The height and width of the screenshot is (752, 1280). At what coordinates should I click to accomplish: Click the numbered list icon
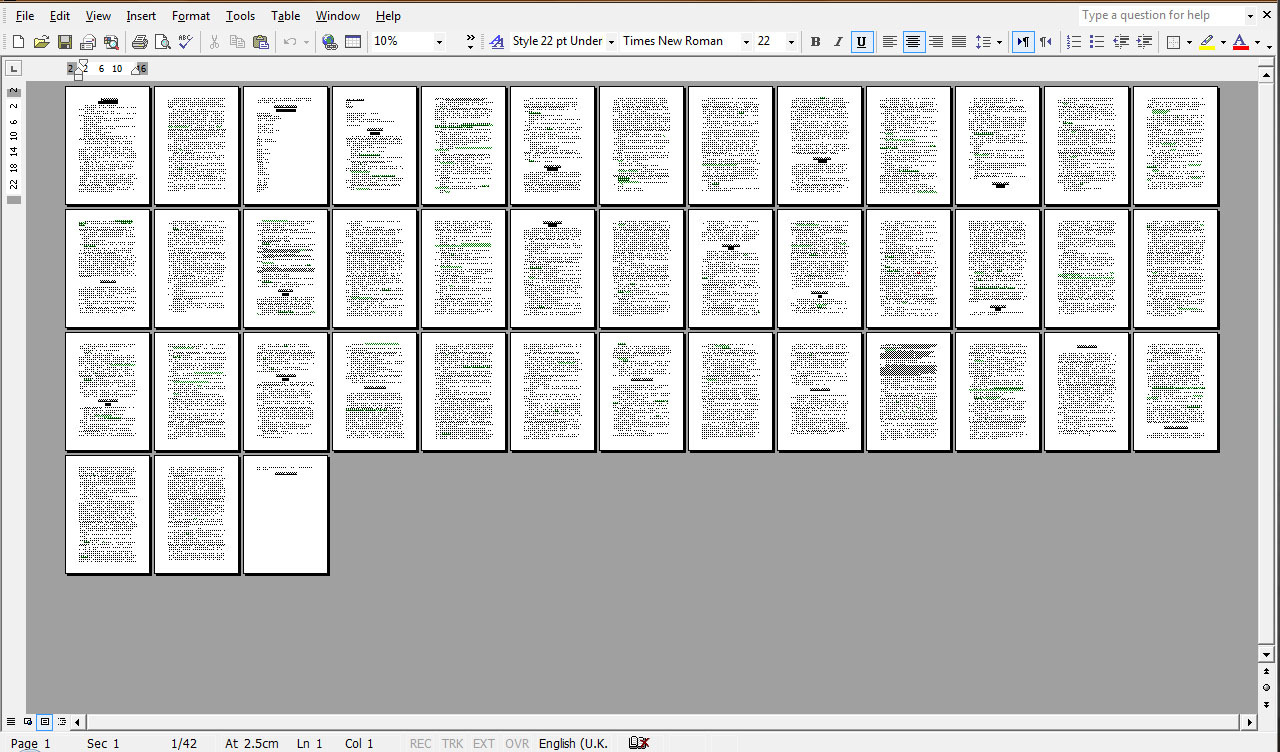pos(1074,42)
